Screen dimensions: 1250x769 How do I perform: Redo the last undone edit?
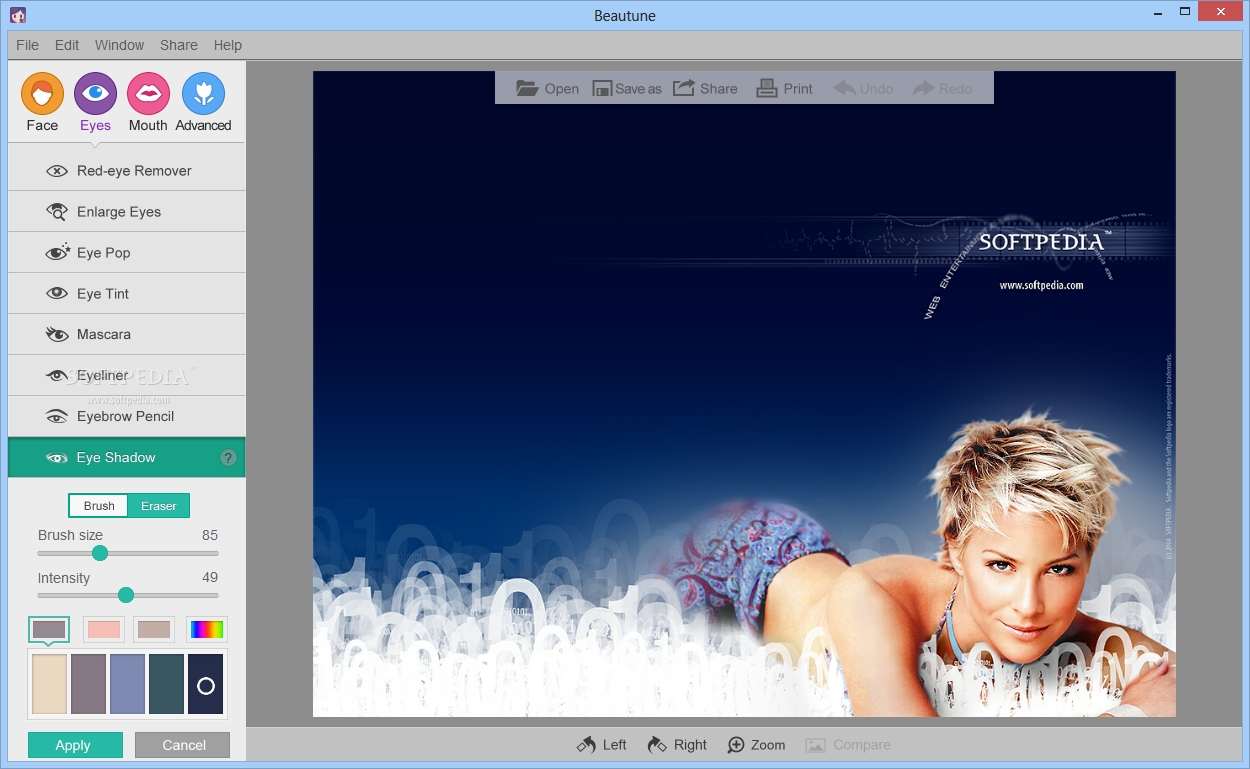point(942,89)
